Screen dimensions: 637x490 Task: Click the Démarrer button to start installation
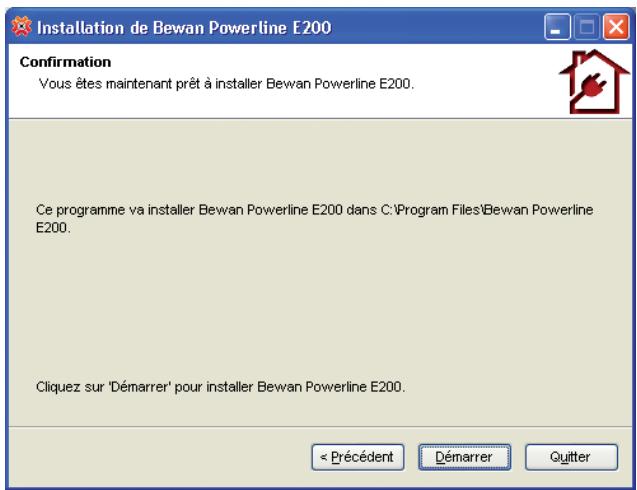(x=464, y=457)
